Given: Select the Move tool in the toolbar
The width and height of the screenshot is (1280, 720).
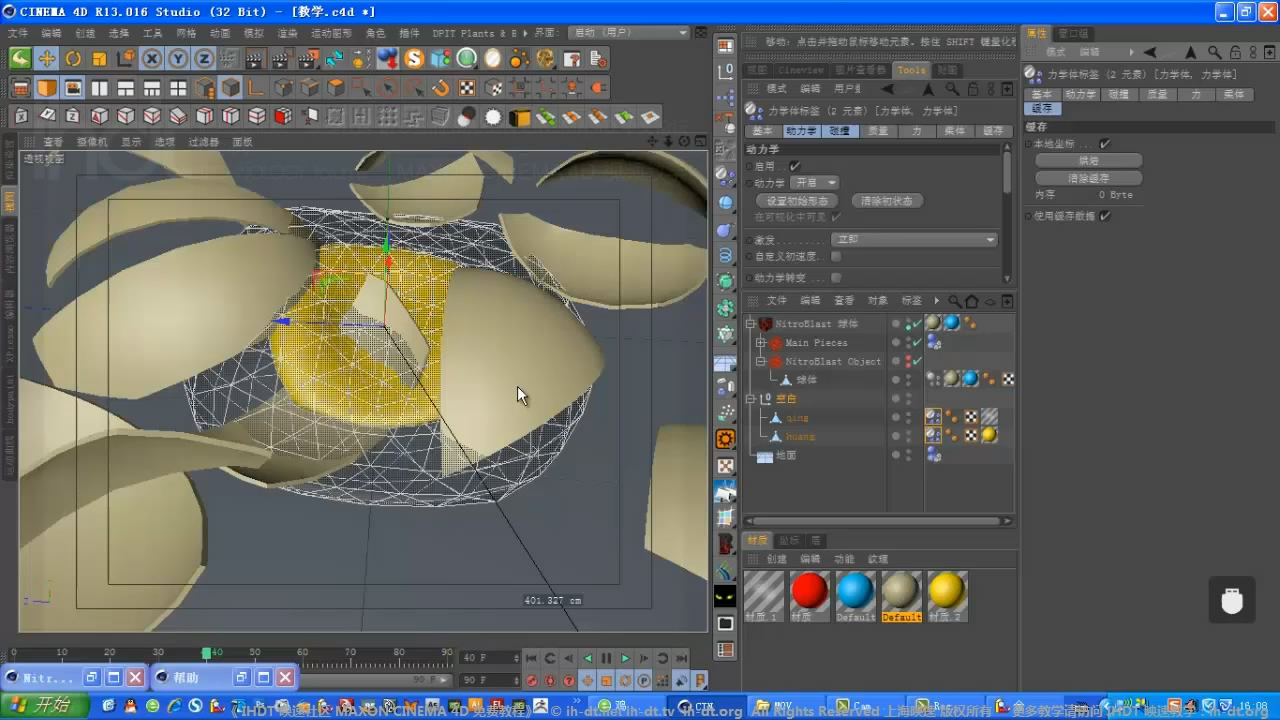Looking at the screenshot, I should click(x=45, y=59).
